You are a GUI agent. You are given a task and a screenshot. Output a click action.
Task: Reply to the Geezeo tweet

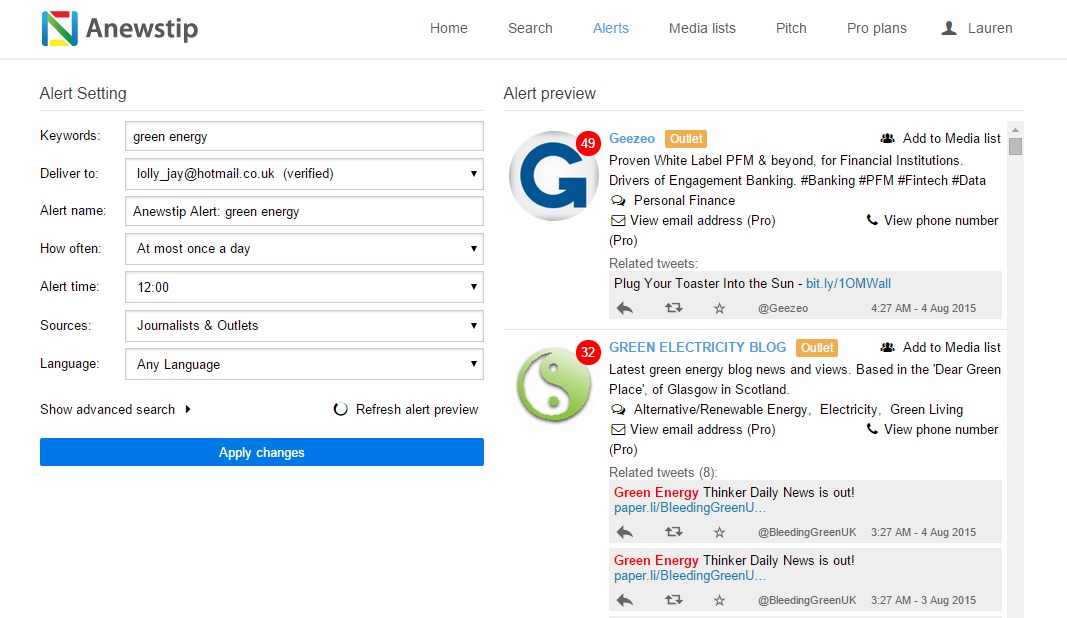(625, 308)
